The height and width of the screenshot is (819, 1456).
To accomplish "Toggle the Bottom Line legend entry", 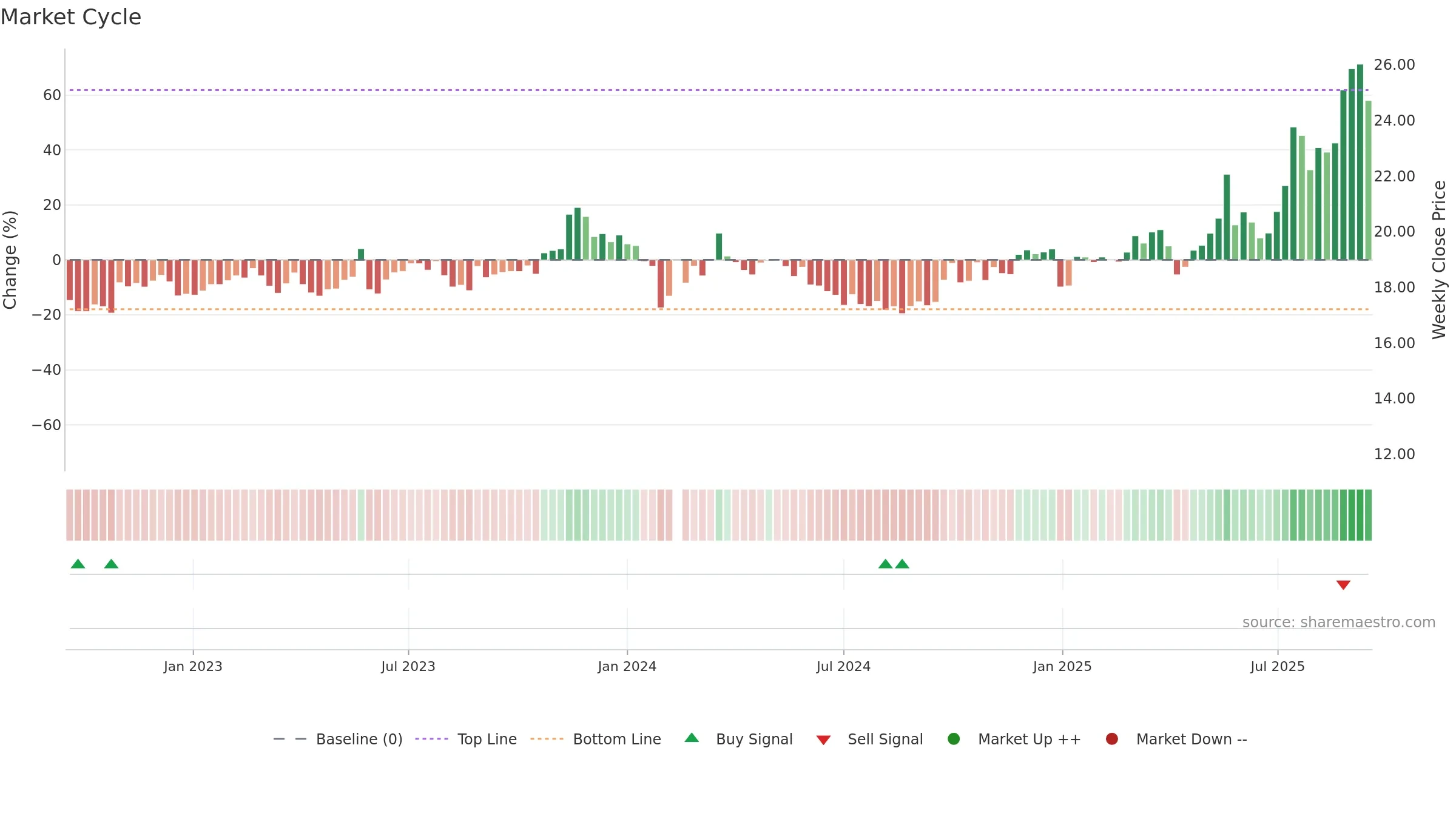I will [x=596, y=739].
